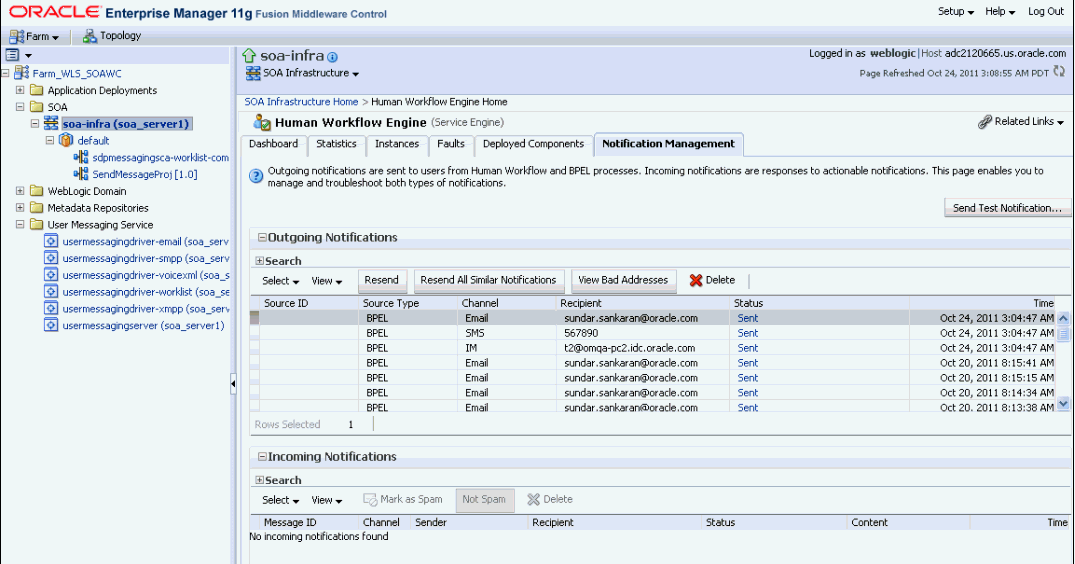
Task: Open the Setup menu
Action: (x=956, y=12)
